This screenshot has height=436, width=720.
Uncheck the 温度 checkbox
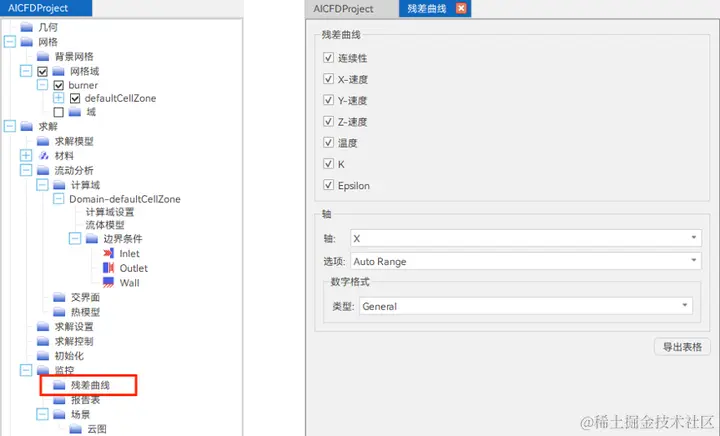tap(328, 143)
